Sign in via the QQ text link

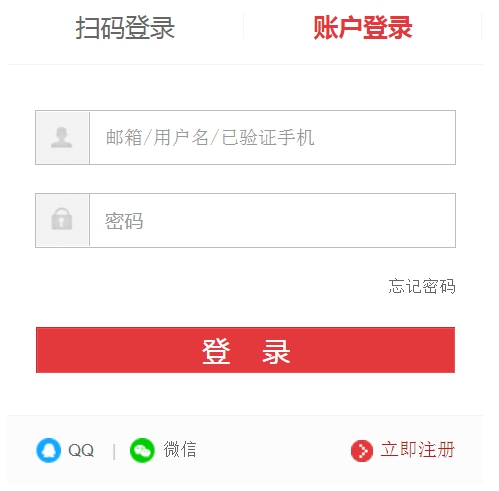[x=81, y=450]
